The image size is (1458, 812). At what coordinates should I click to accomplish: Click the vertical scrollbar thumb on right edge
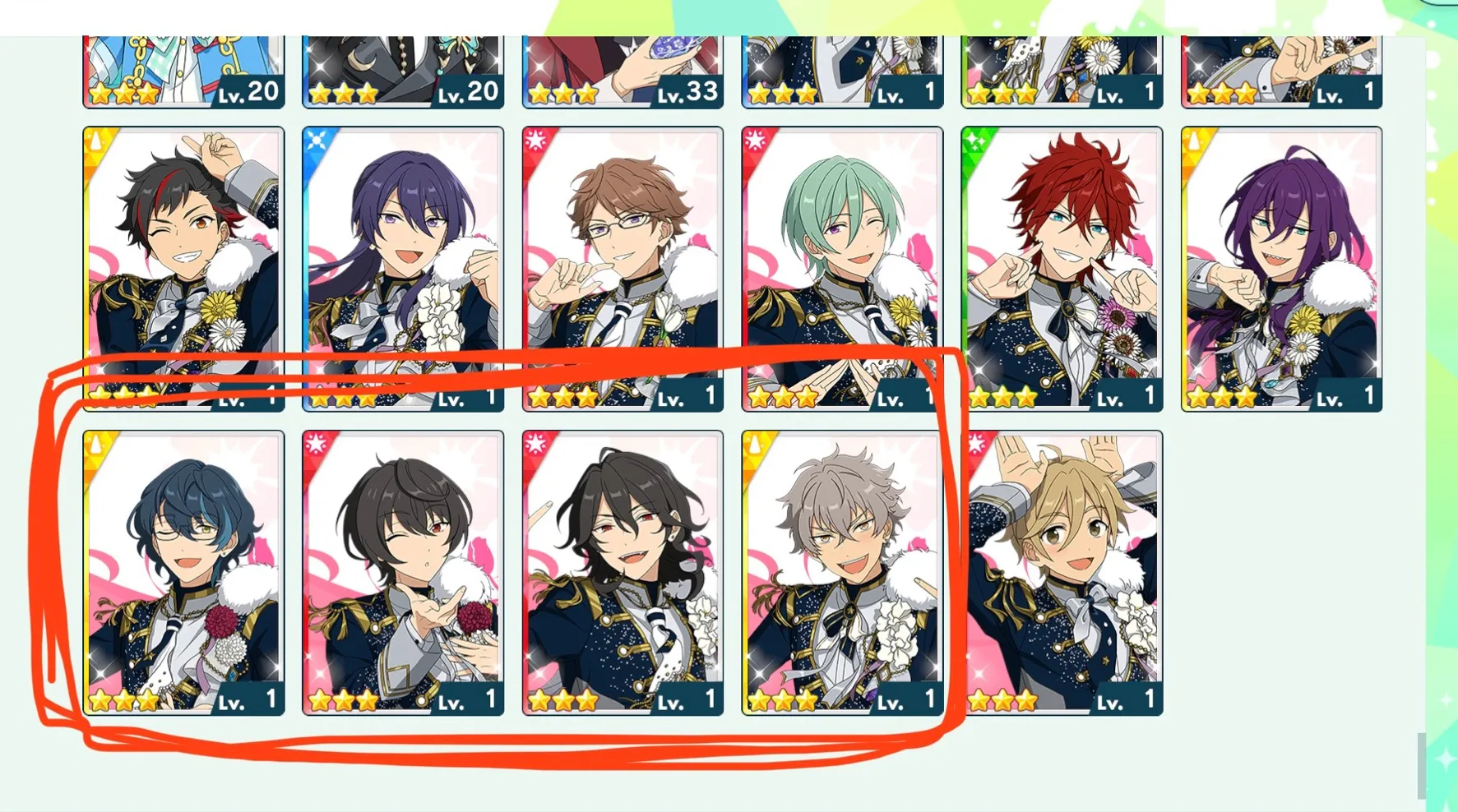[1421, 766]
